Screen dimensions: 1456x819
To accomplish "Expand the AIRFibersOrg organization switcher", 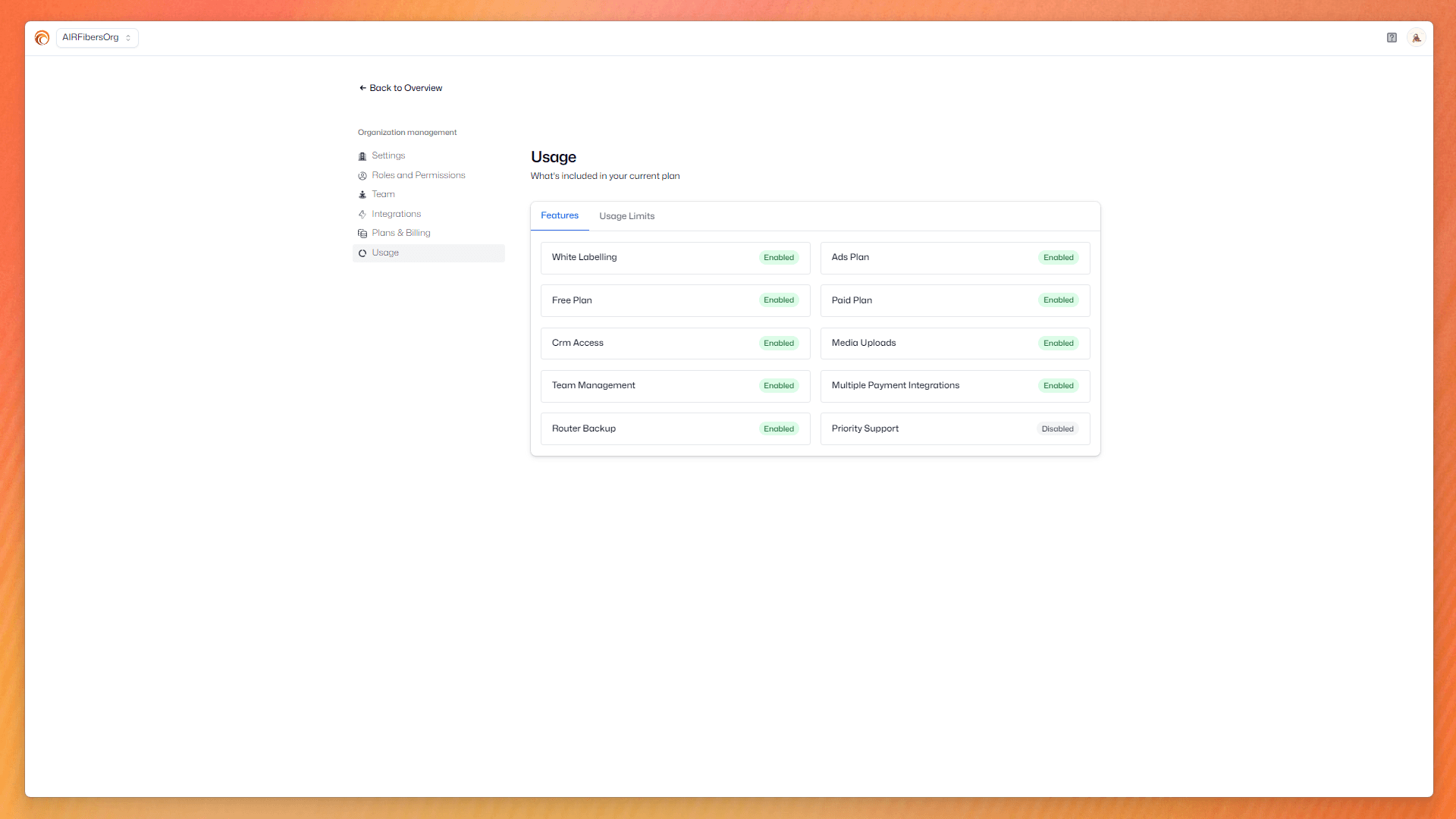I will tap(97, 38).
